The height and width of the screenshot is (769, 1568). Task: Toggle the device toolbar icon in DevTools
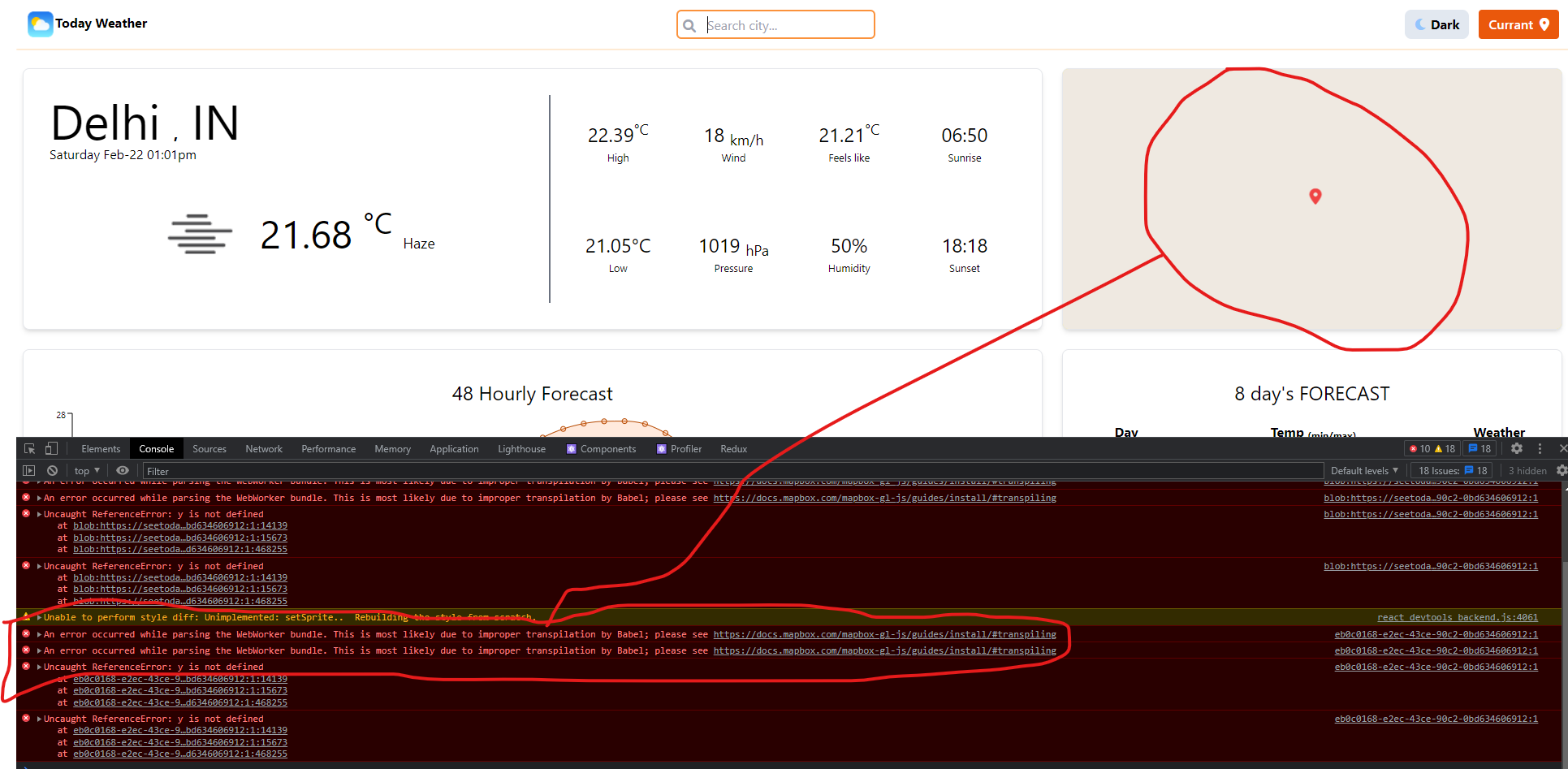pyautogui.click(x=51, y=448)
